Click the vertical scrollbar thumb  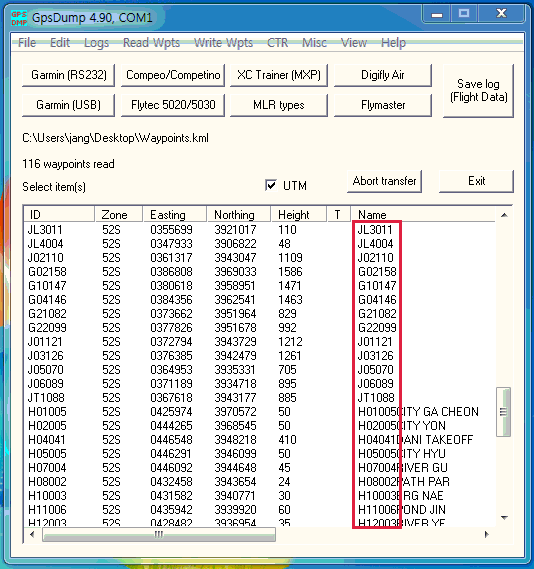click(x=504, y=412)
